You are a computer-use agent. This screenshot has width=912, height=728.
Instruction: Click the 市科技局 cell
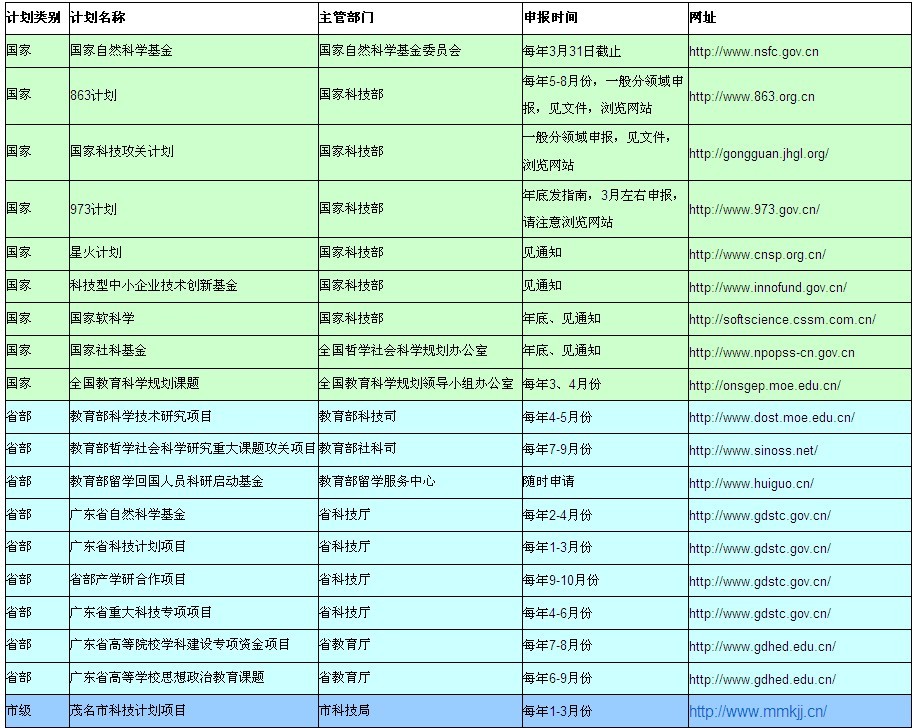pyautogui.click(x=420, y=711)
